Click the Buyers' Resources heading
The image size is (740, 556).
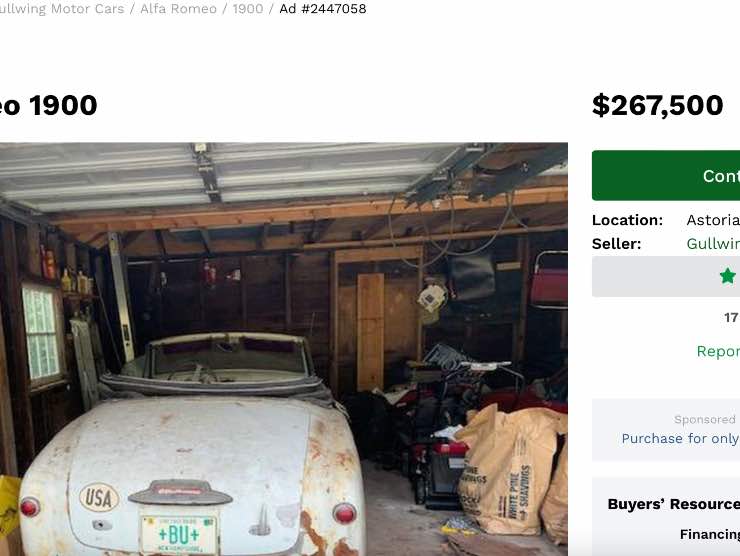(x=673, y=504)
